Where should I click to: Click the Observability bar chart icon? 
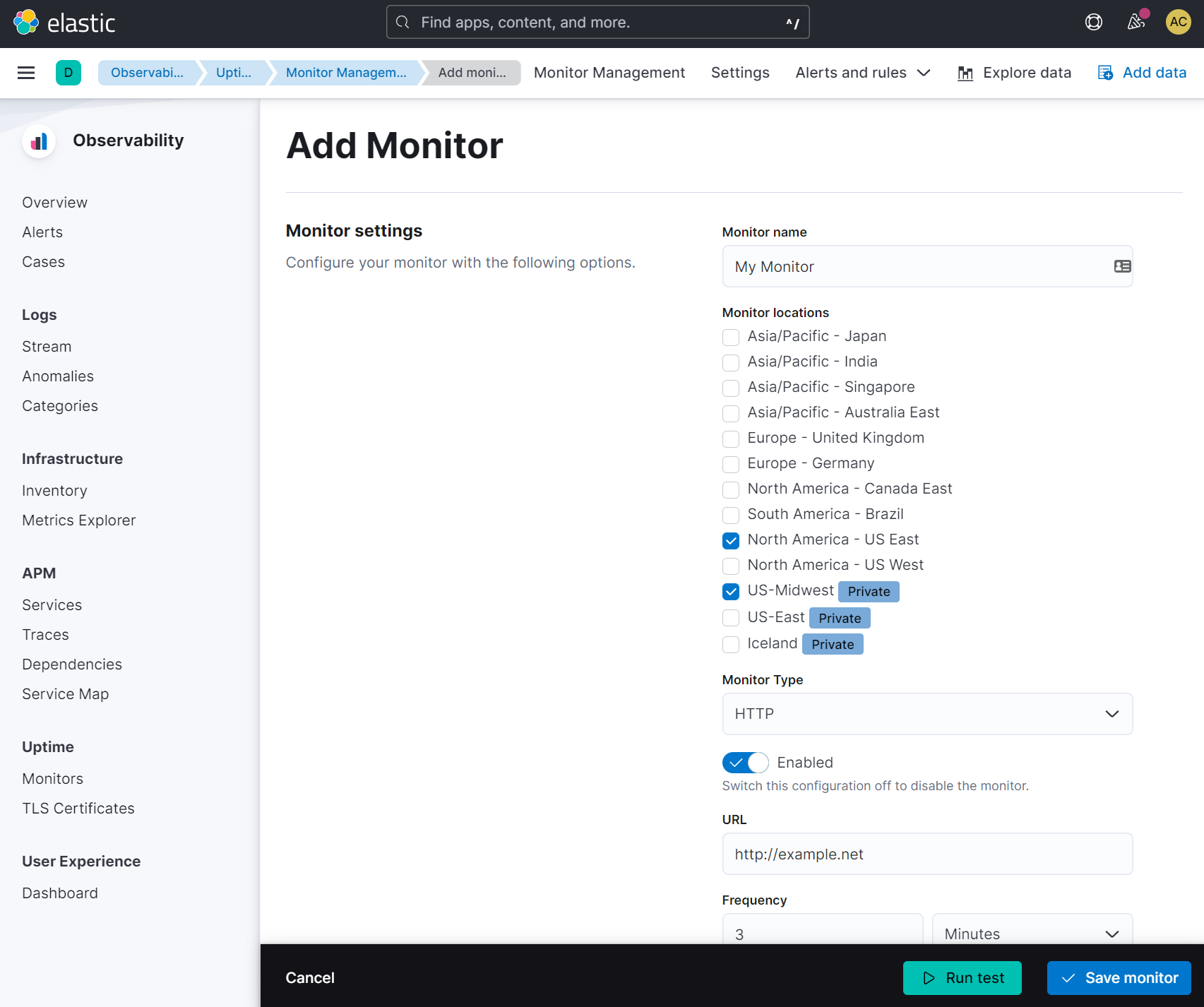pos(40,141)
